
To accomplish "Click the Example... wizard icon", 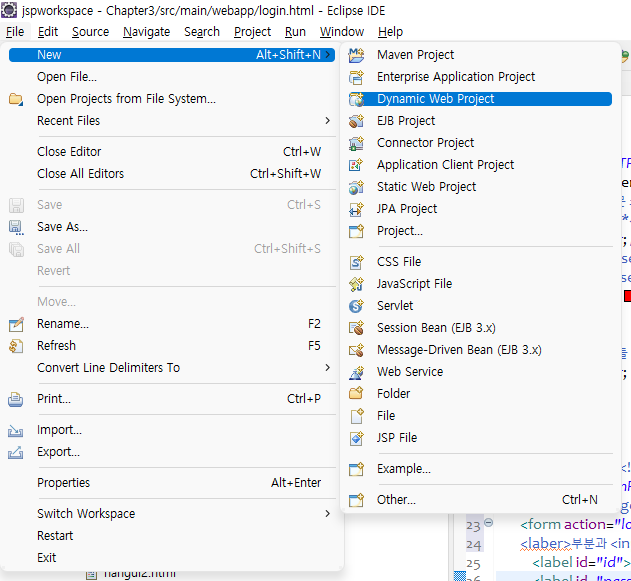I will [x=356, y=469].
